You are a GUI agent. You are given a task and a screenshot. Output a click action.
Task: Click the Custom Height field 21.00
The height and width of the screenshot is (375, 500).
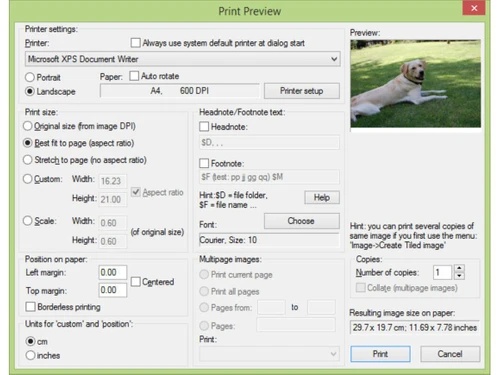pyautogui.click(x=113, y=199)
